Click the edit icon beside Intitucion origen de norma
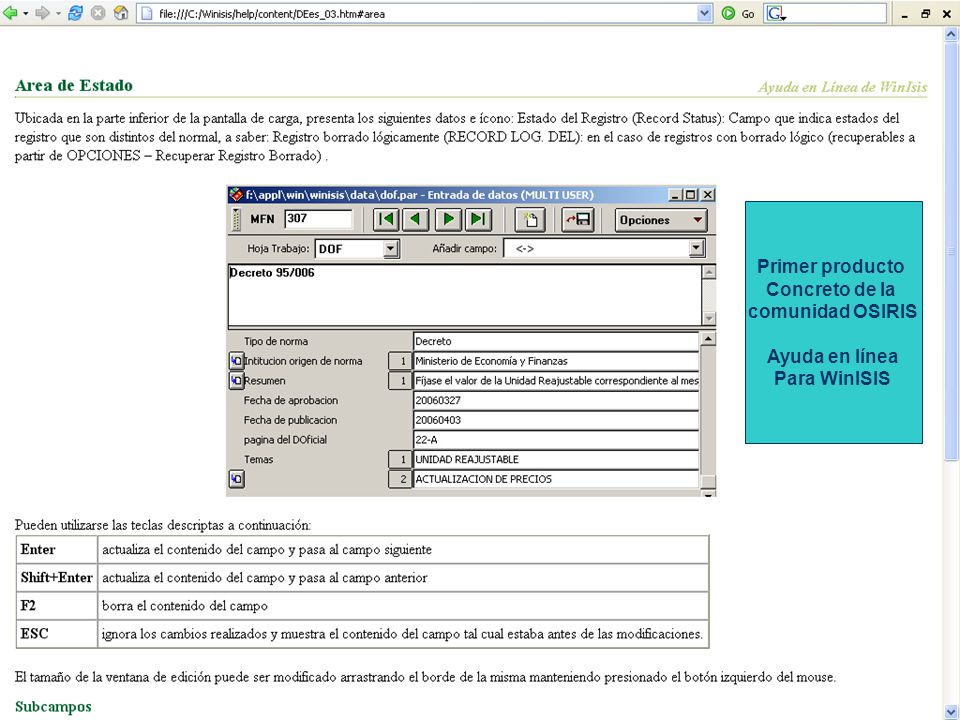Screen dimensions: 960x720 tap(236, 361)
